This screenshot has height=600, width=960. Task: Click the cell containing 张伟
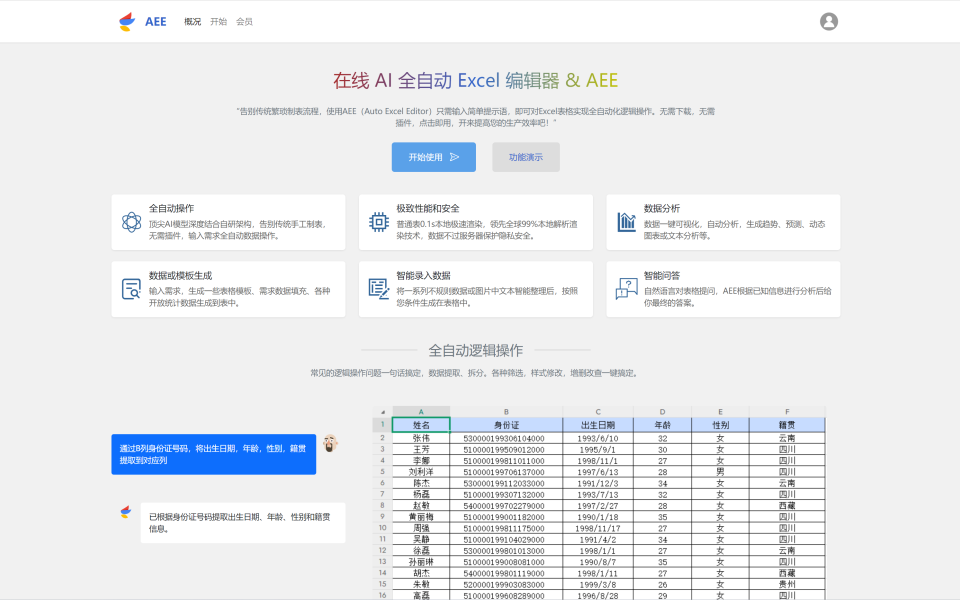click(421, 438)
